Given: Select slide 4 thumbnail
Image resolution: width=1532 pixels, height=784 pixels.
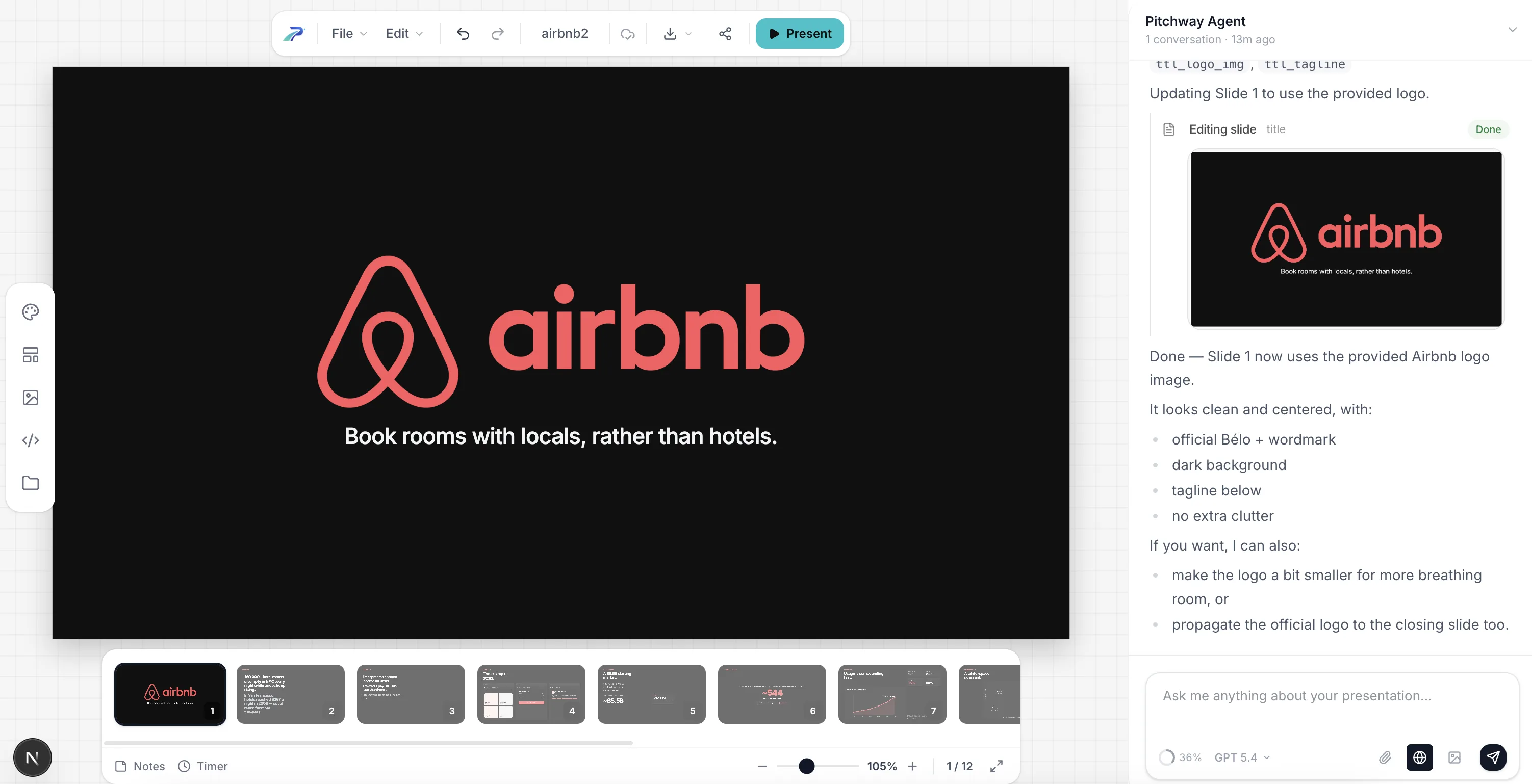Looking at the screenshot, I should (530, 694).
